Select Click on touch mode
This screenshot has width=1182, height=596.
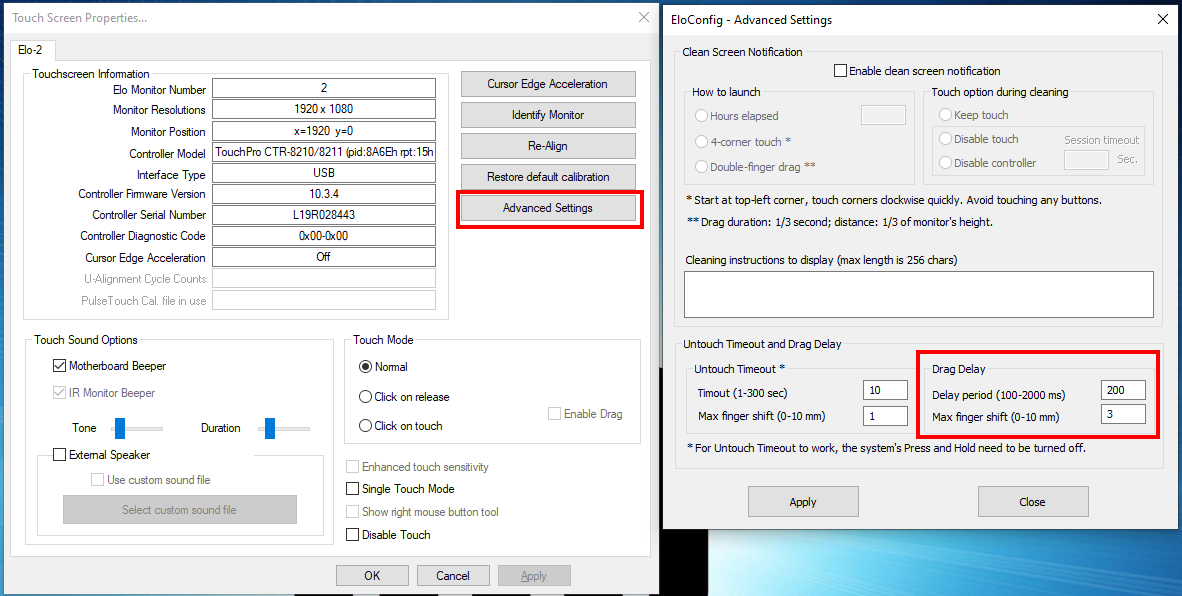pos(366,426)
